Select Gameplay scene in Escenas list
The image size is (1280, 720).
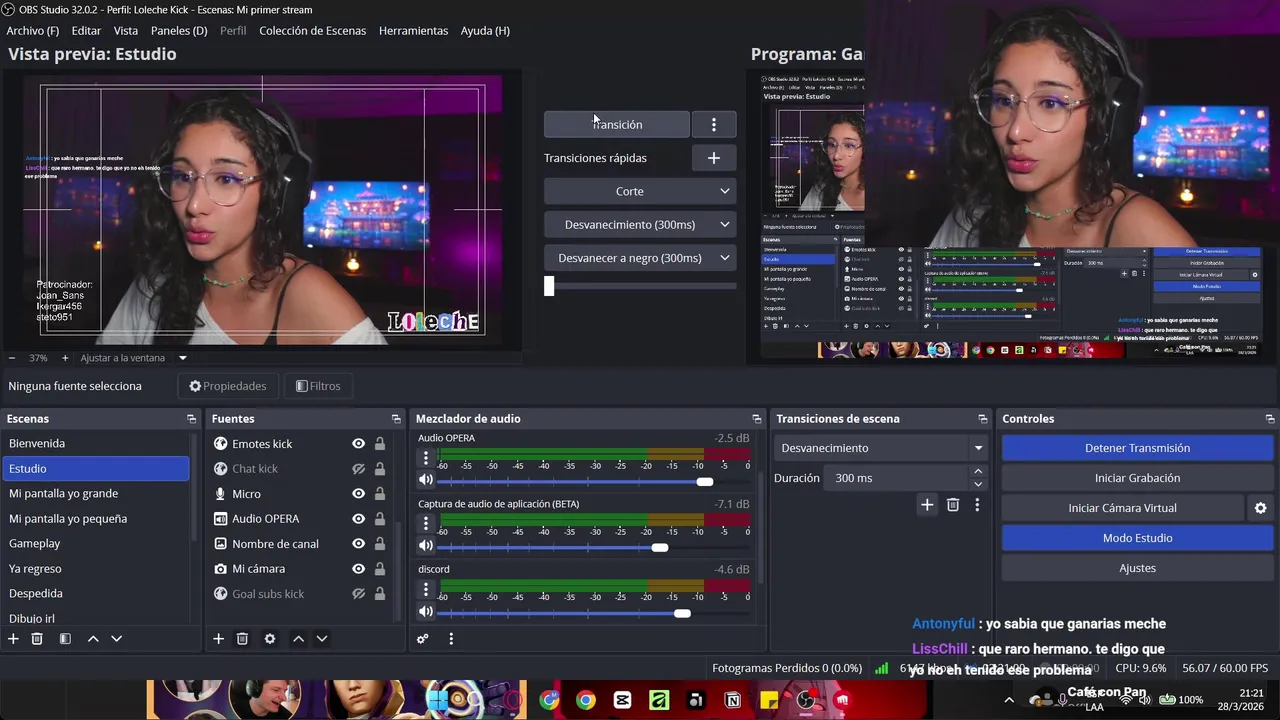(96, 543)
